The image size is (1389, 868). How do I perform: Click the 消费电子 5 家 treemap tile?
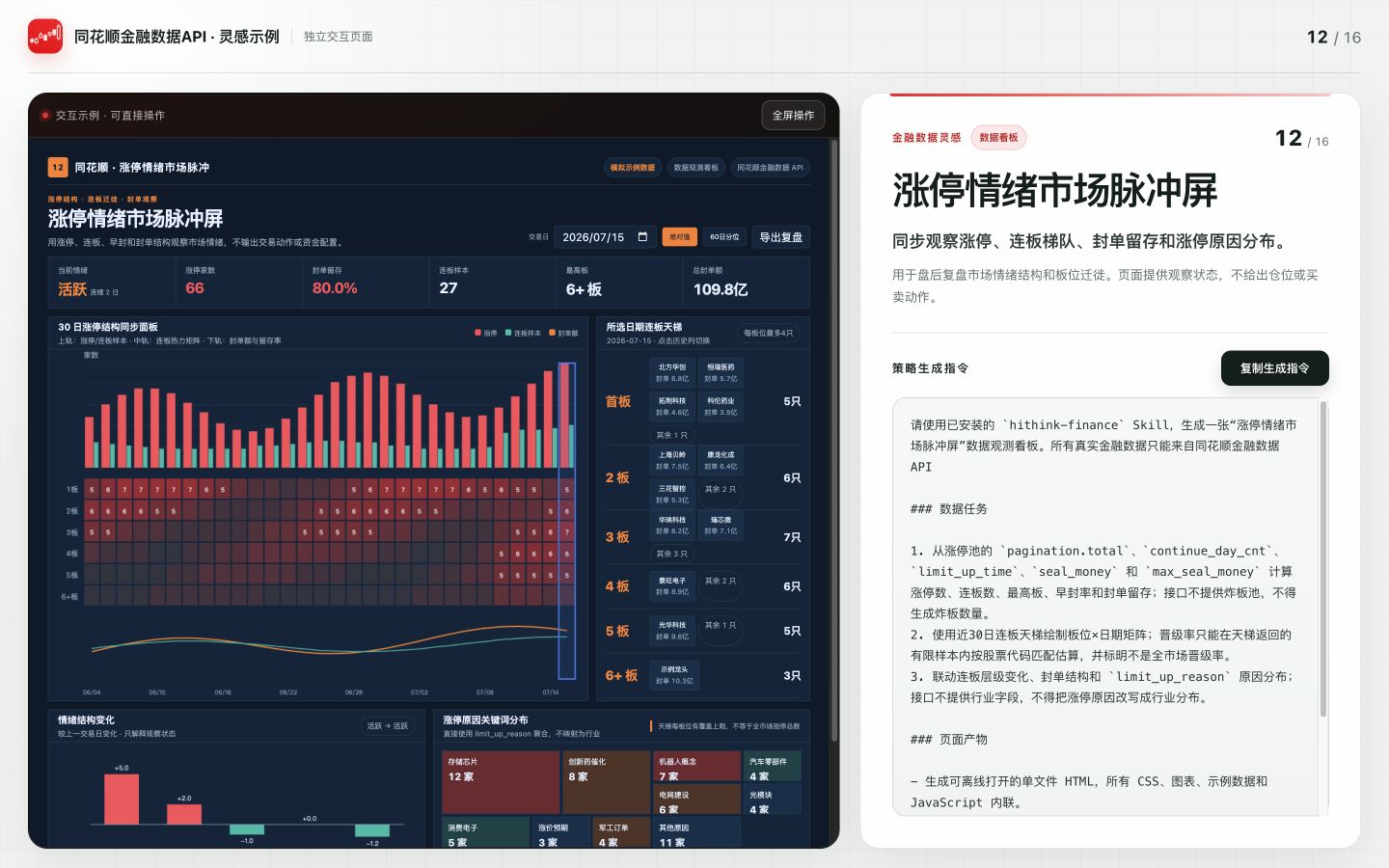[486, 832]
